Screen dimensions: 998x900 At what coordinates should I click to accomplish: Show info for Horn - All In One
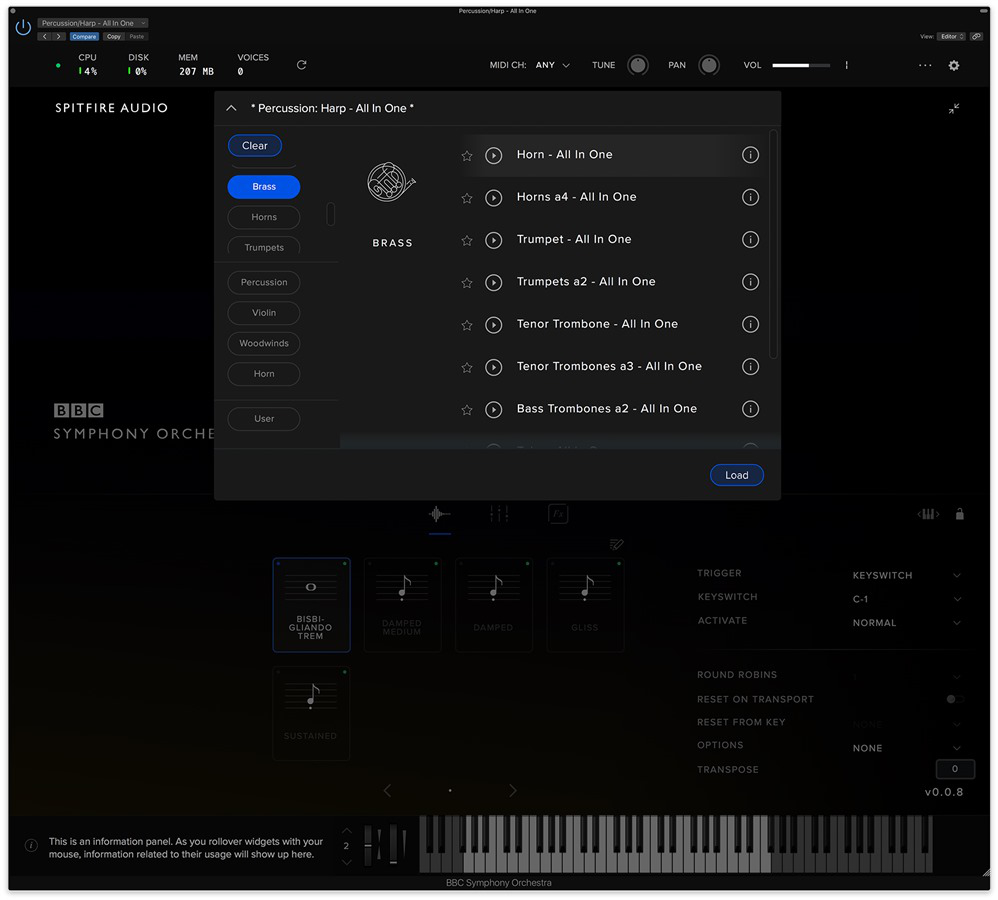tap(750, 155)
